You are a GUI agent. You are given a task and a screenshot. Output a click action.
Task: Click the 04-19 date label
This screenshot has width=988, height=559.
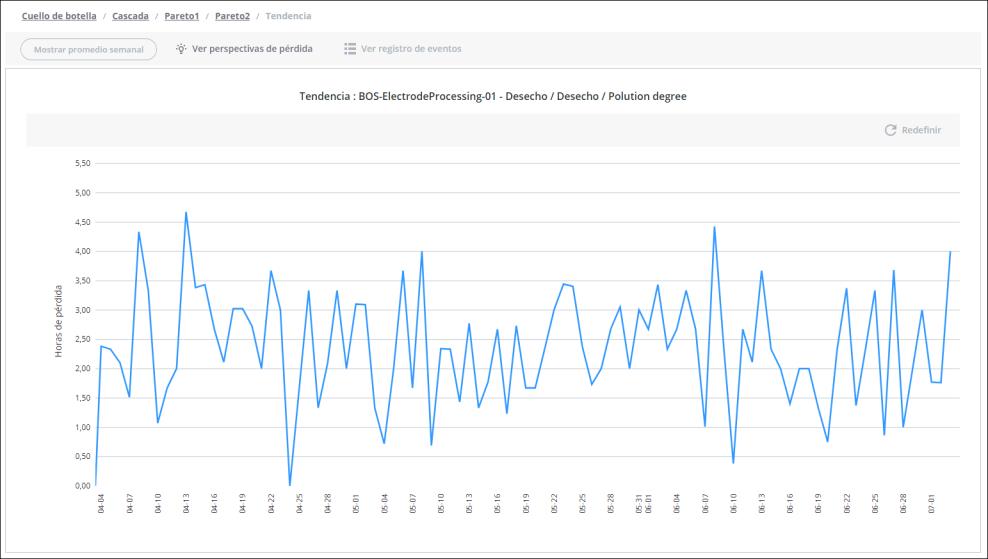click(x=243, y=504)
